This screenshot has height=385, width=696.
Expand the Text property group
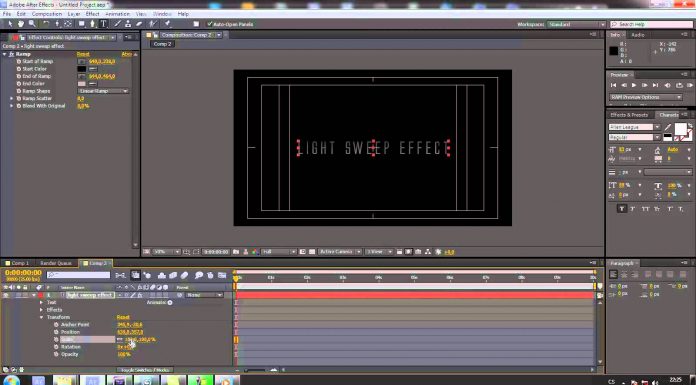(41, 302)
